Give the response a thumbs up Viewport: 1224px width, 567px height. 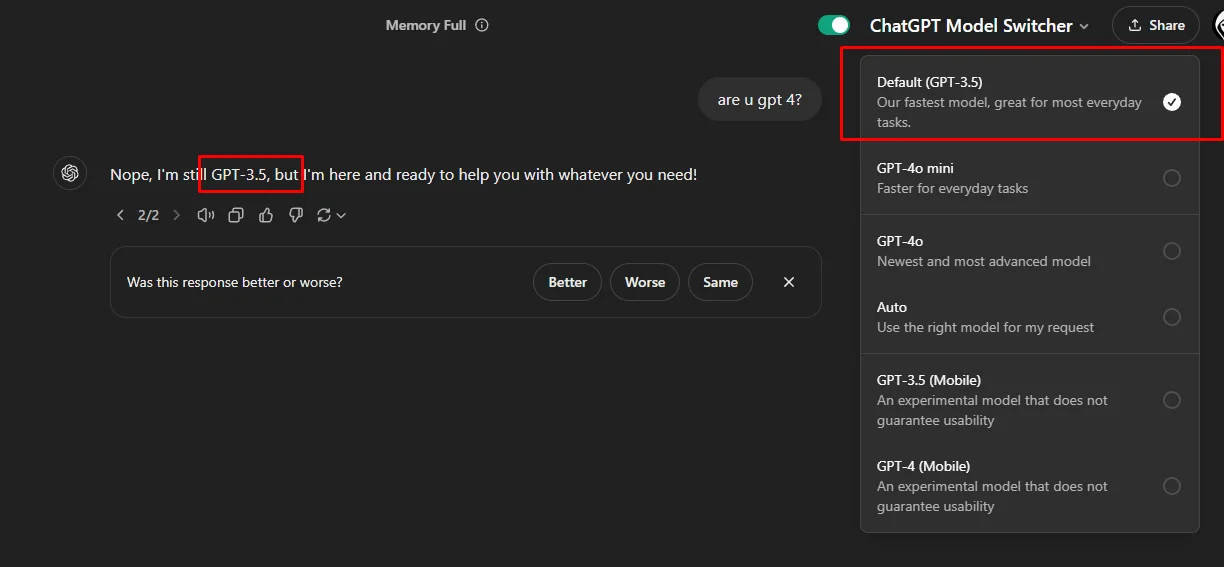point(266,215)
